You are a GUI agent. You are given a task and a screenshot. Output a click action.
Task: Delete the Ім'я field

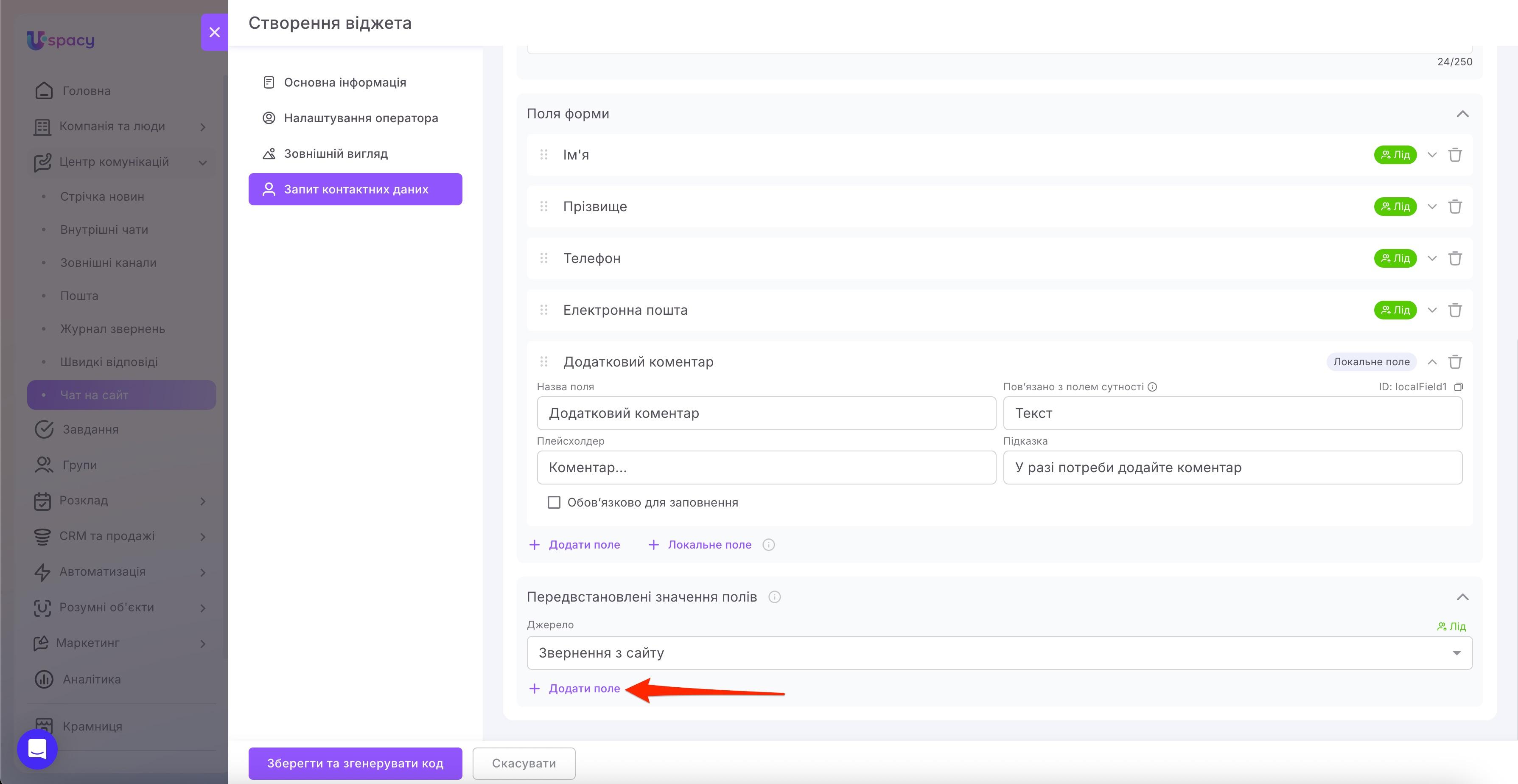click(x=1455, y=155)
